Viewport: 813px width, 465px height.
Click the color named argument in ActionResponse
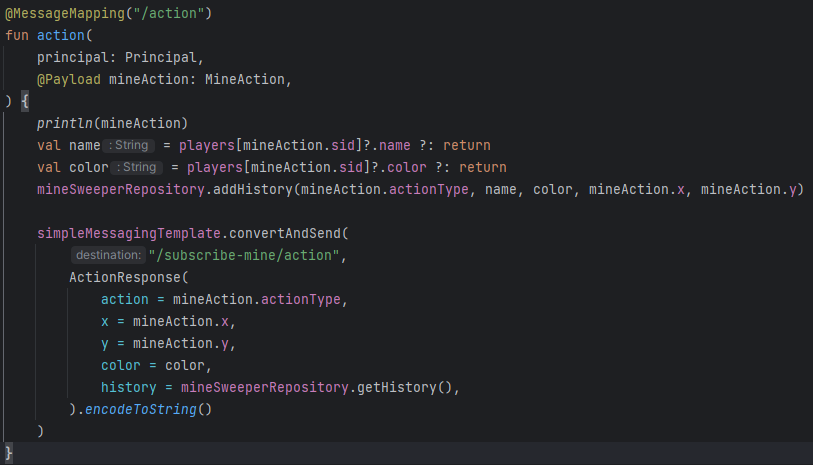click(x=120, y=366)
